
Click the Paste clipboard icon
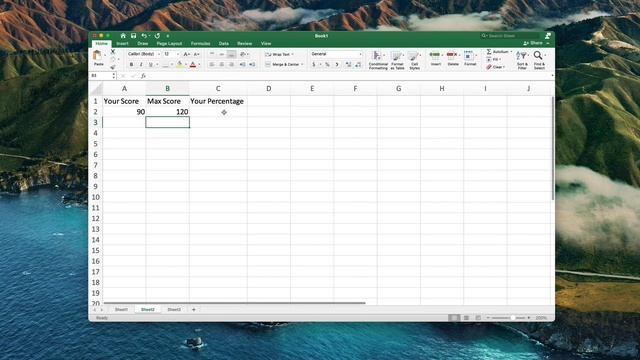(98, 56)
